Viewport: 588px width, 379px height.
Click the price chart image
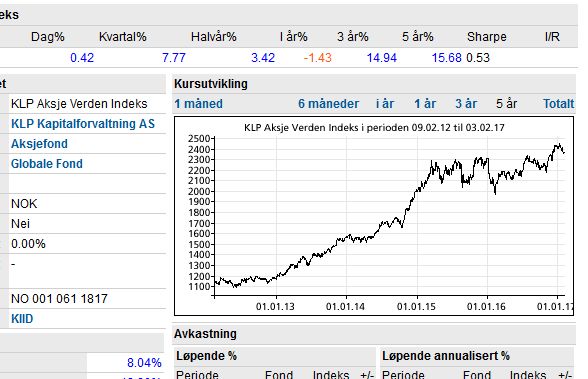pyautogui.click(x=374, y=216)
